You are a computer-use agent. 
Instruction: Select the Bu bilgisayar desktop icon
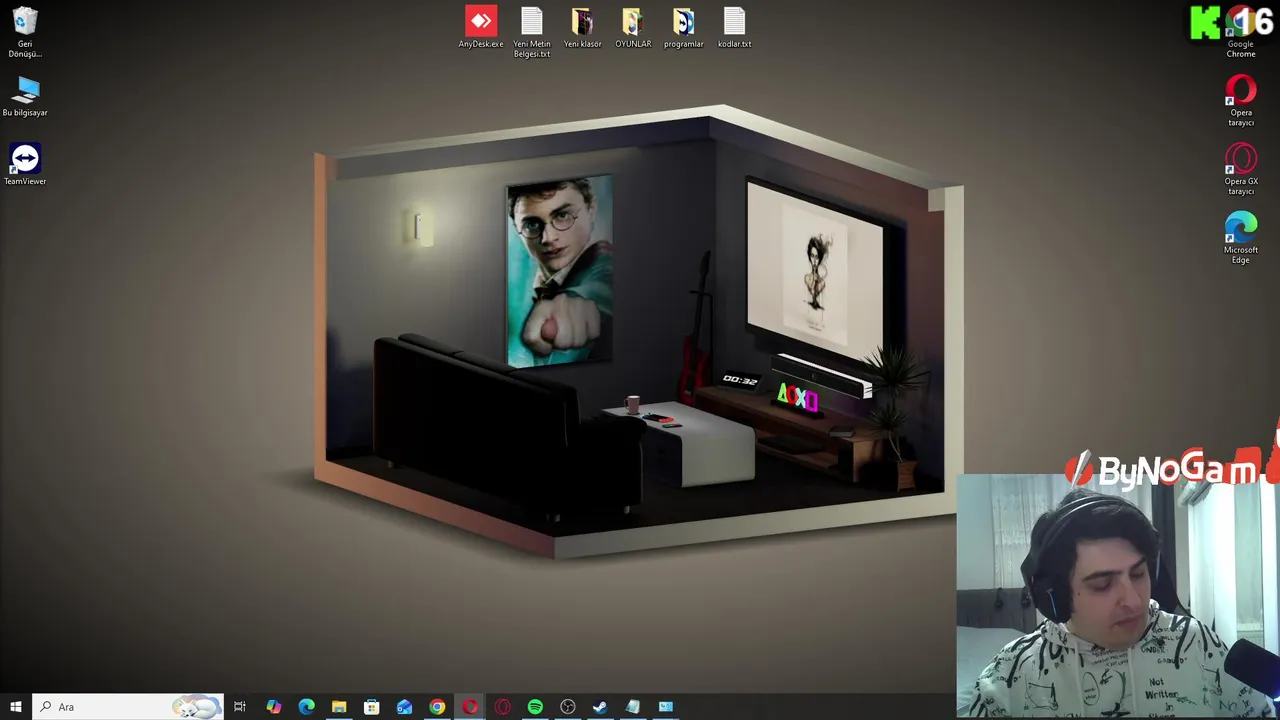click(25, 97)
